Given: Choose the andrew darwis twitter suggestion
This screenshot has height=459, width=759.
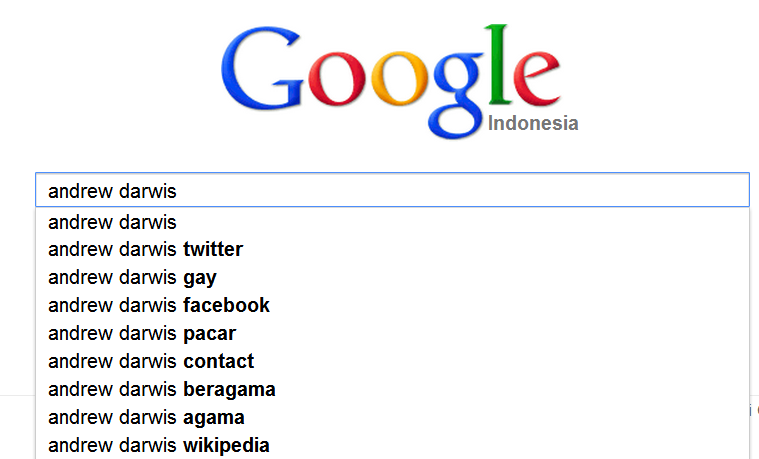Looking at the screenshot, I should [x=393, y=250].
